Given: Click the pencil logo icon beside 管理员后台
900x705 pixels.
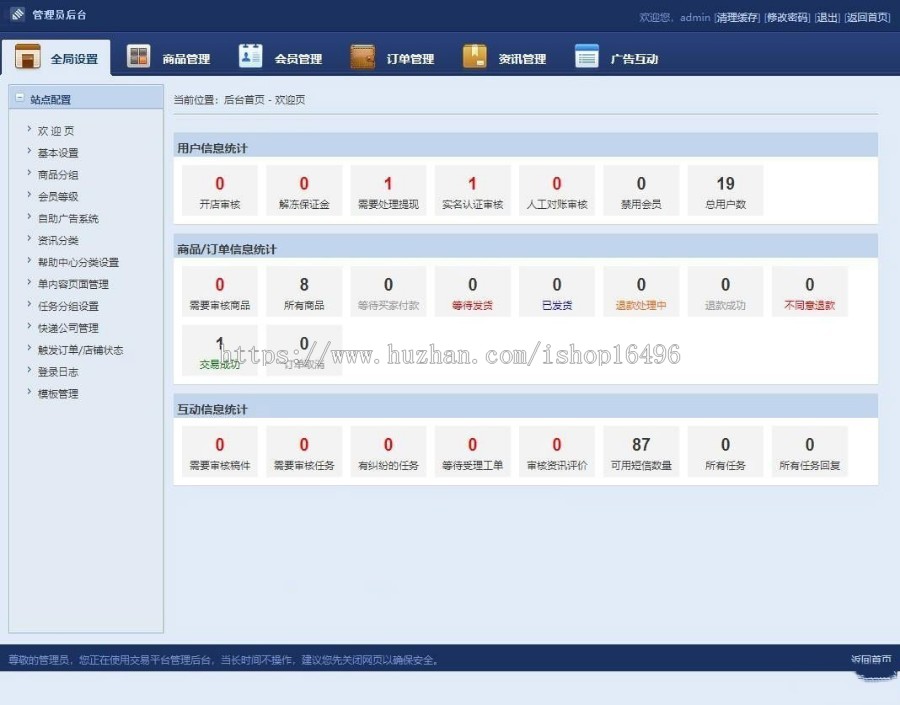Looking at the screenshot, I should tap(17, 15).
